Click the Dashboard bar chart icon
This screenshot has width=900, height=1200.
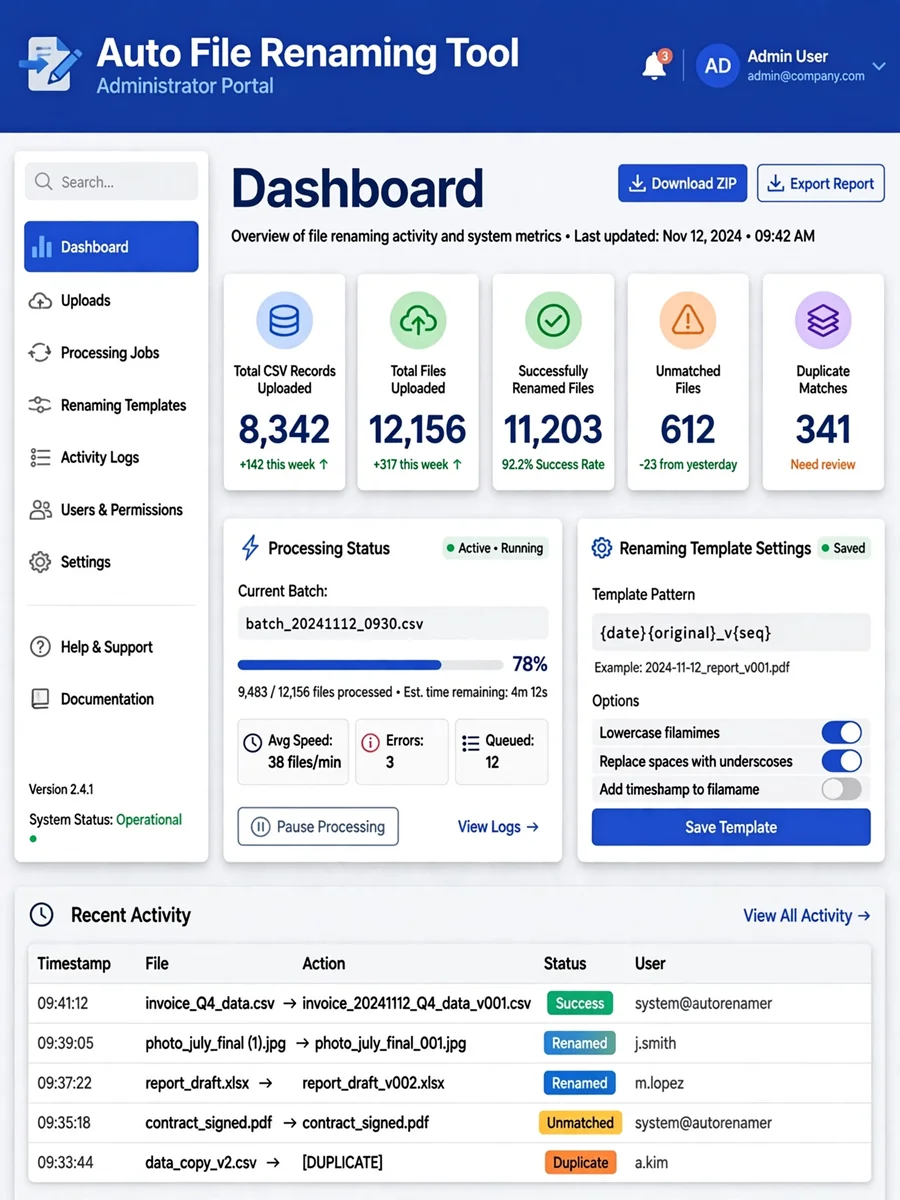pyautogui.click(x=41, y=247)
